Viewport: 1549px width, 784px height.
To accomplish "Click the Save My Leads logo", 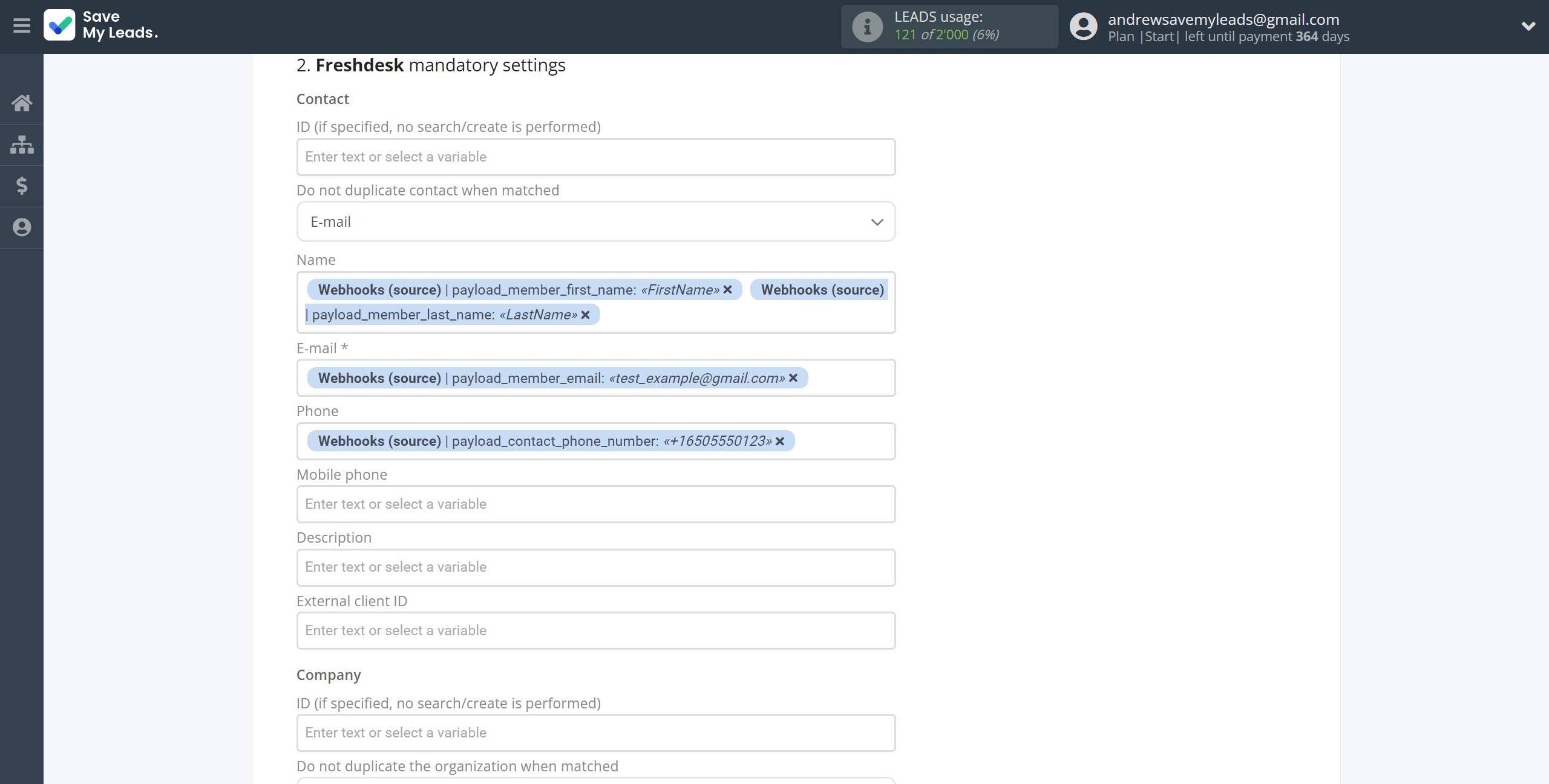I will click(101, 25).
